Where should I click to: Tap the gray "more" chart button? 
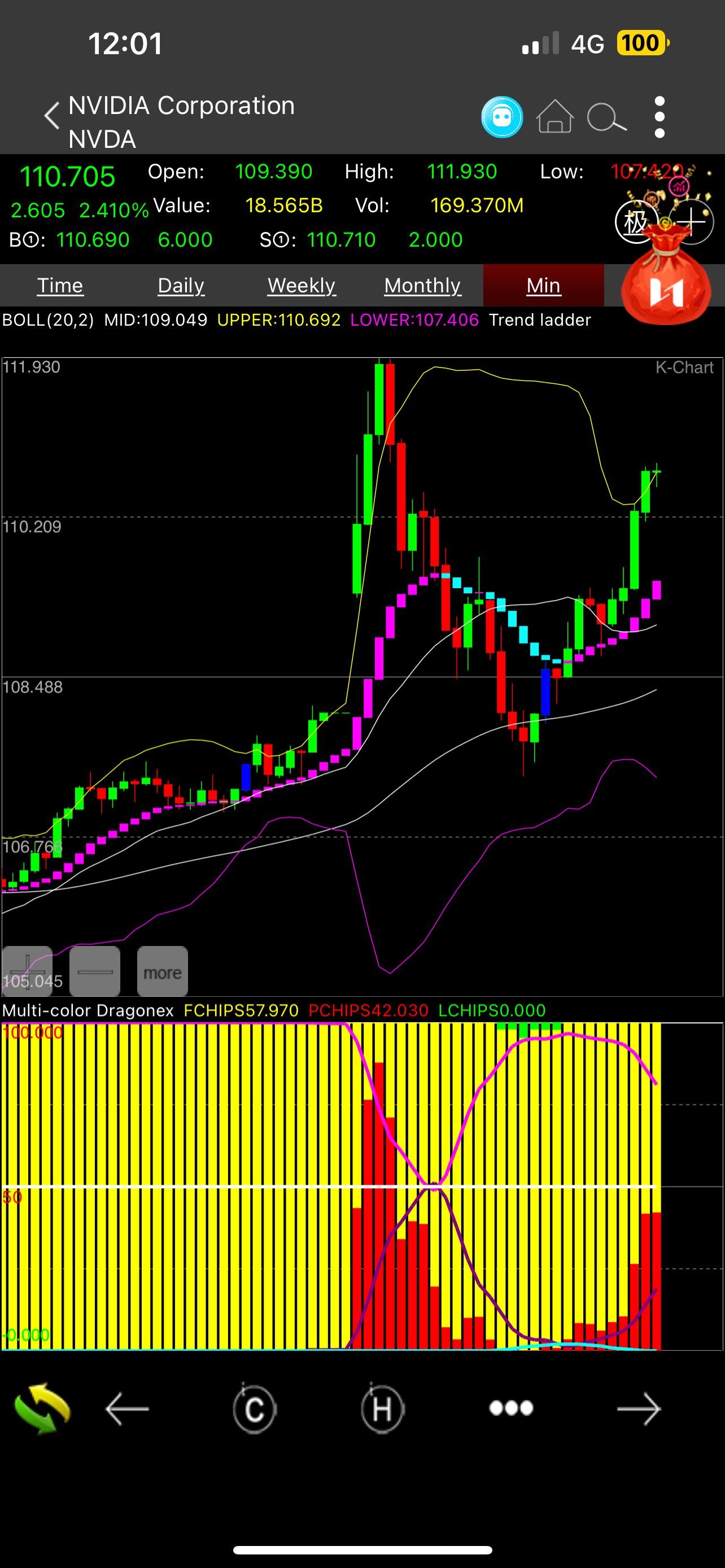click(163, 971)
